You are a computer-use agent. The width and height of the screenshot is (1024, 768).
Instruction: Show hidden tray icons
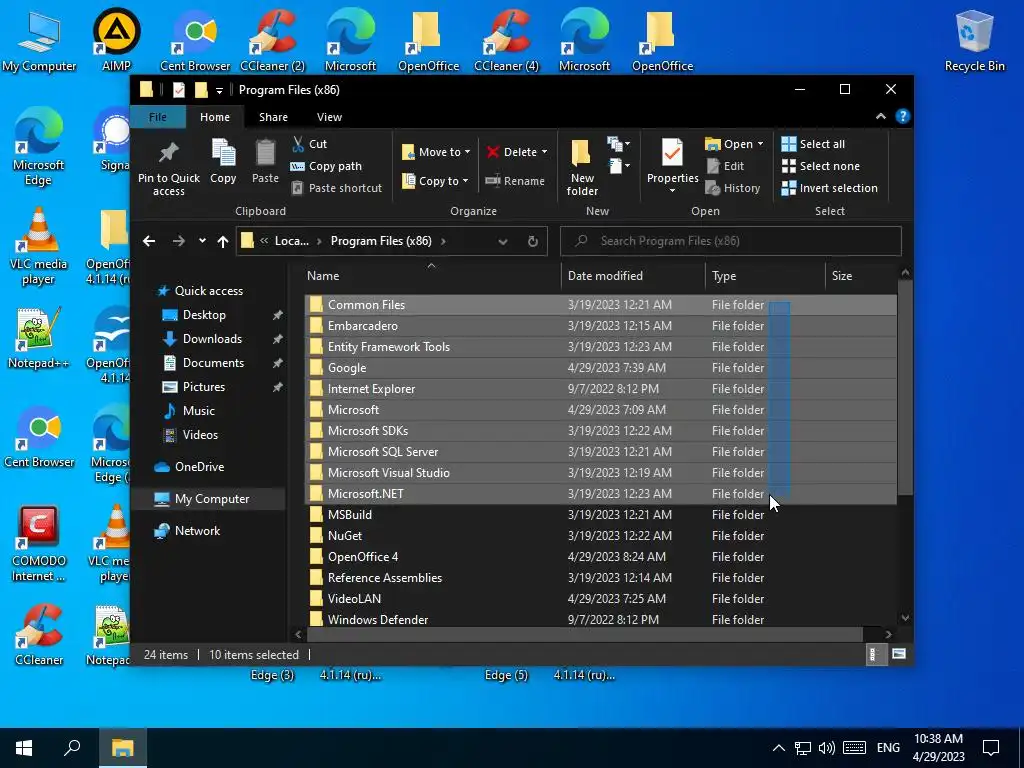coord(778,748)
